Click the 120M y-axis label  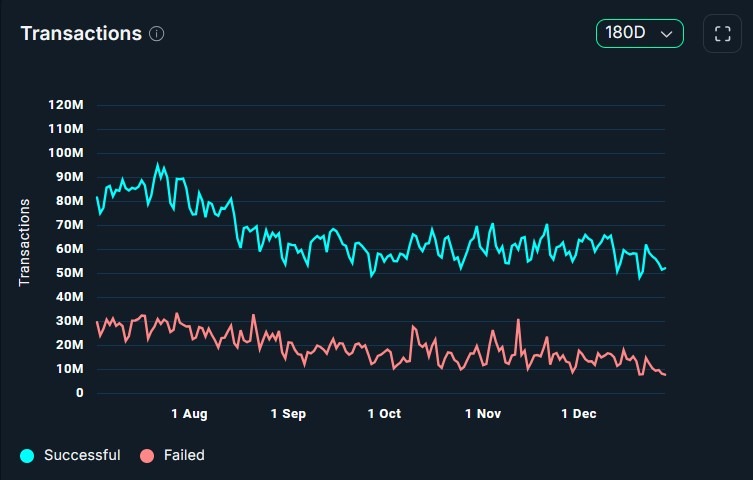click(x=67, y=105)
